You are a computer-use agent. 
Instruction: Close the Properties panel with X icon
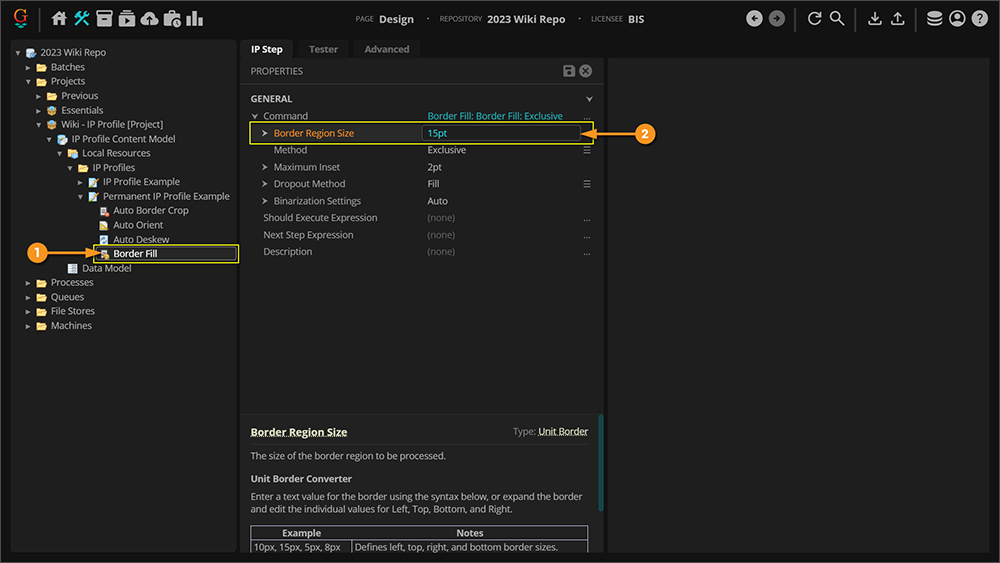(586, 71)
